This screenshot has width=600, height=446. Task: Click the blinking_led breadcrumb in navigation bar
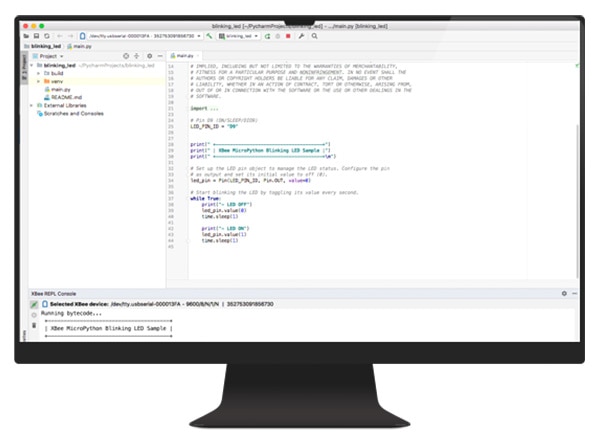click(x=44, y=45)
